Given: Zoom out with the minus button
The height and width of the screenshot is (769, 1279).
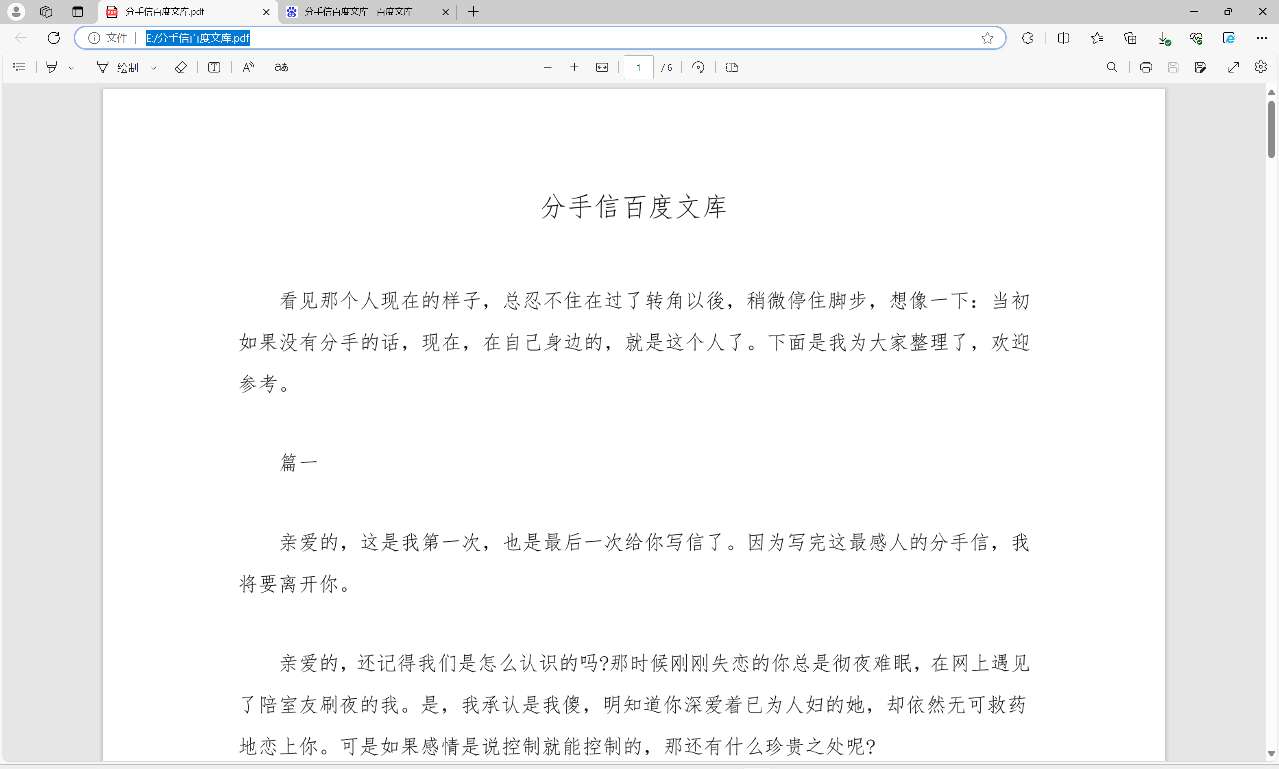Looking at the screenshot, I should pos(547,67).
